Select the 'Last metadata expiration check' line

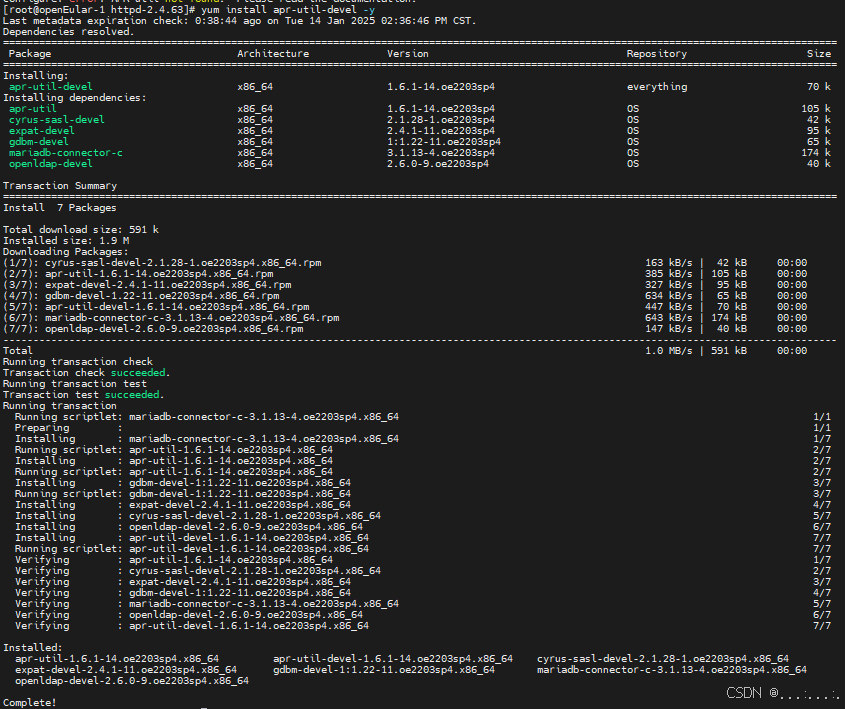(x=240, y=21)
